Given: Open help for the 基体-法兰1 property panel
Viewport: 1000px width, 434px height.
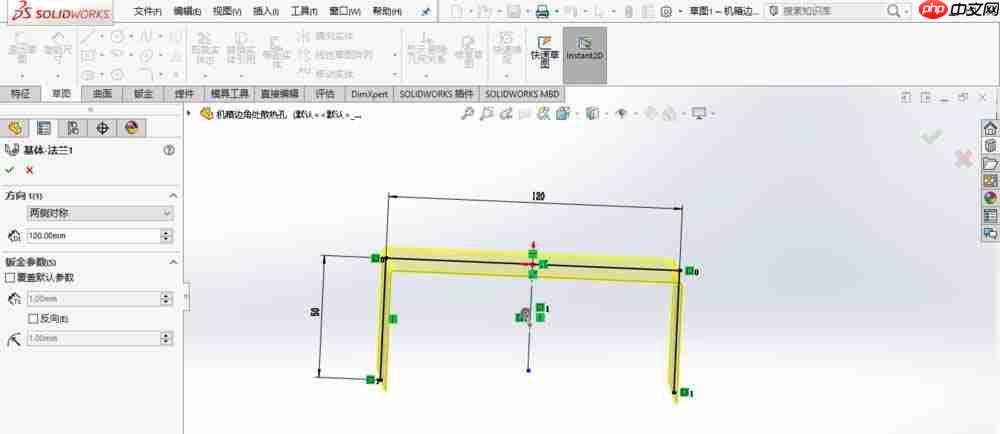Looking at the screenshot, I should click(x=169, y=150).
